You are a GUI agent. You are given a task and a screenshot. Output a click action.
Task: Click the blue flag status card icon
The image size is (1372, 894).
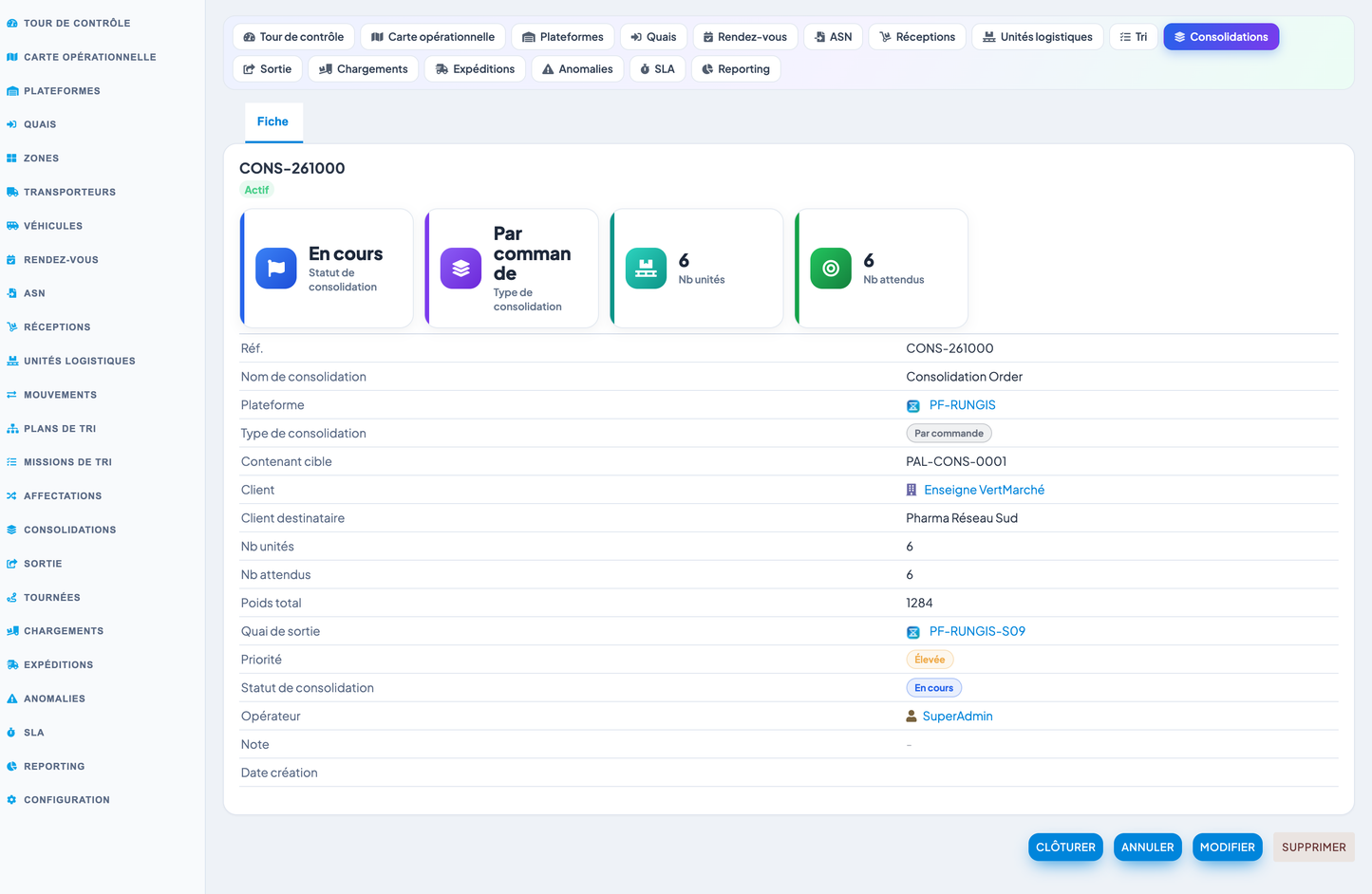tap(276, 269)
